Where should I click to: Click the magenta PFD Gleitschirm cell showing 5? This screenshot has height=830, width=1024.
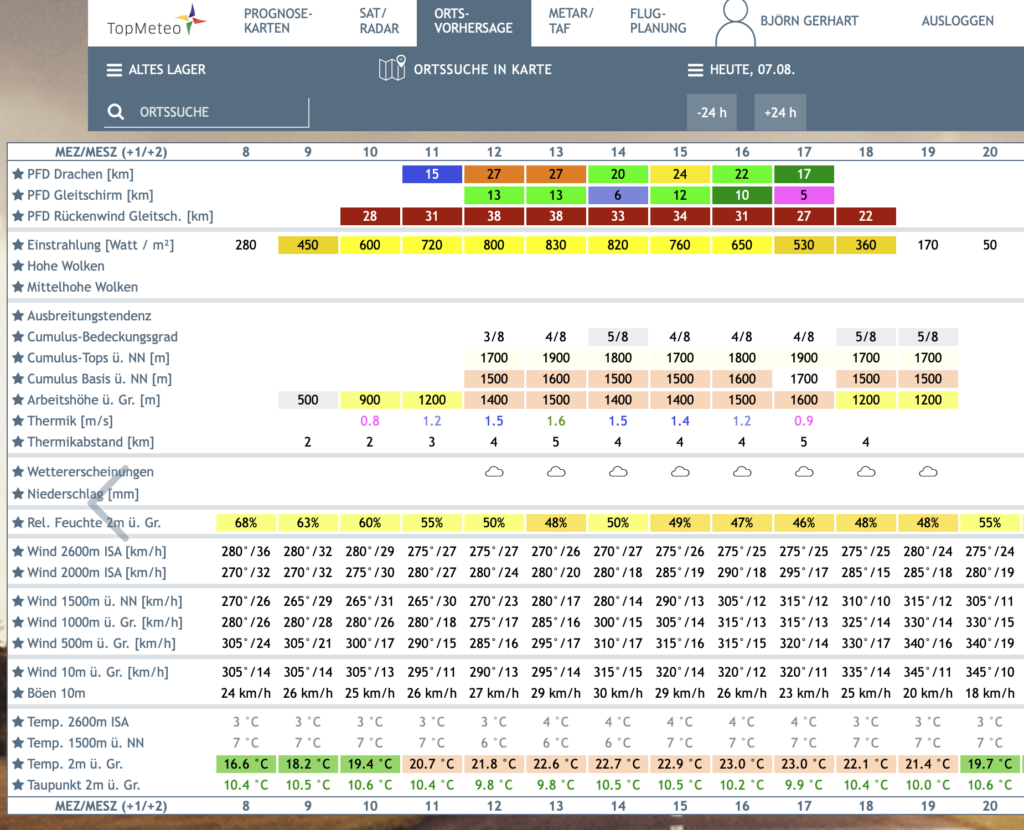[803, 195]
